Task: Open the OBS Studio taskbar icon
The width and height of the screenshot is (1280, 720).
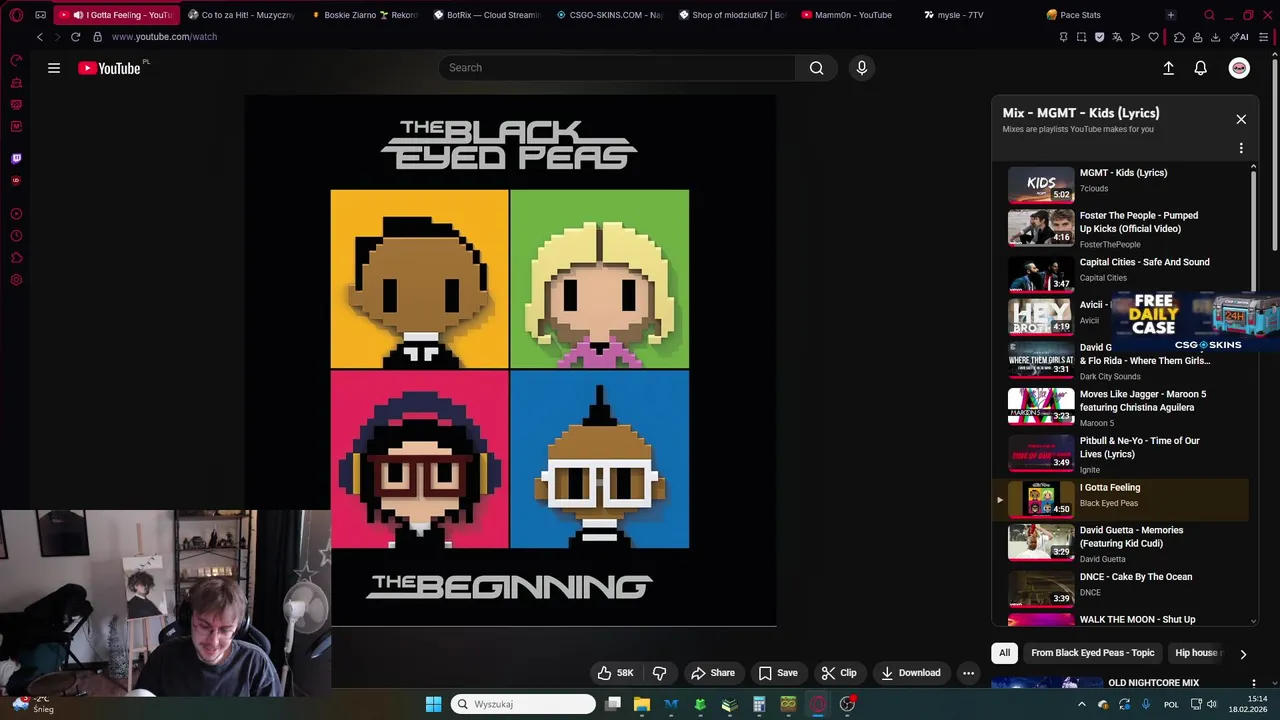Action: coord(847,704)
